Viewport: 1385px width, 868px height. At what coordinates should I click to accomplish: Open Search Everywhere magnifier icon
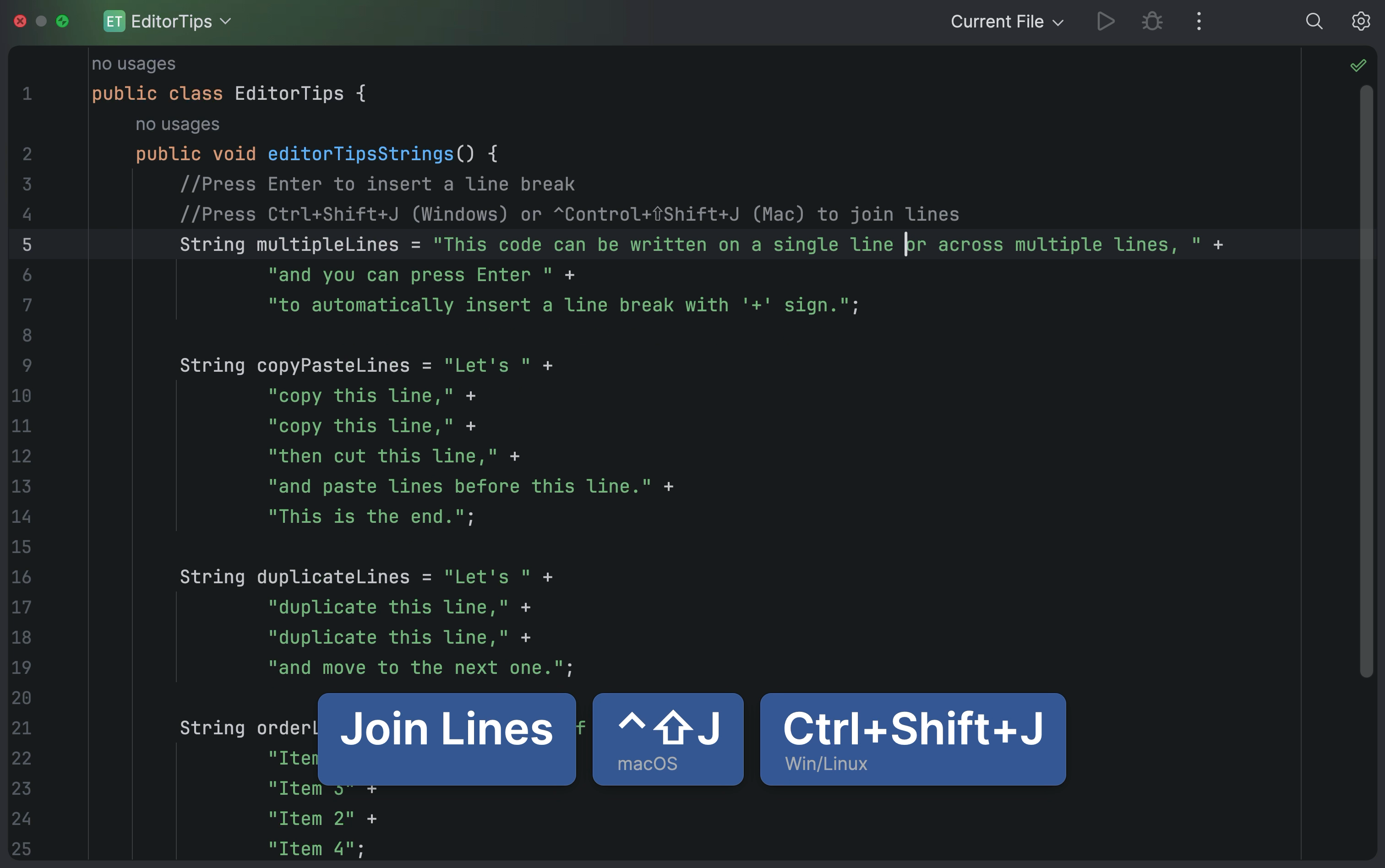(1314, 22)
